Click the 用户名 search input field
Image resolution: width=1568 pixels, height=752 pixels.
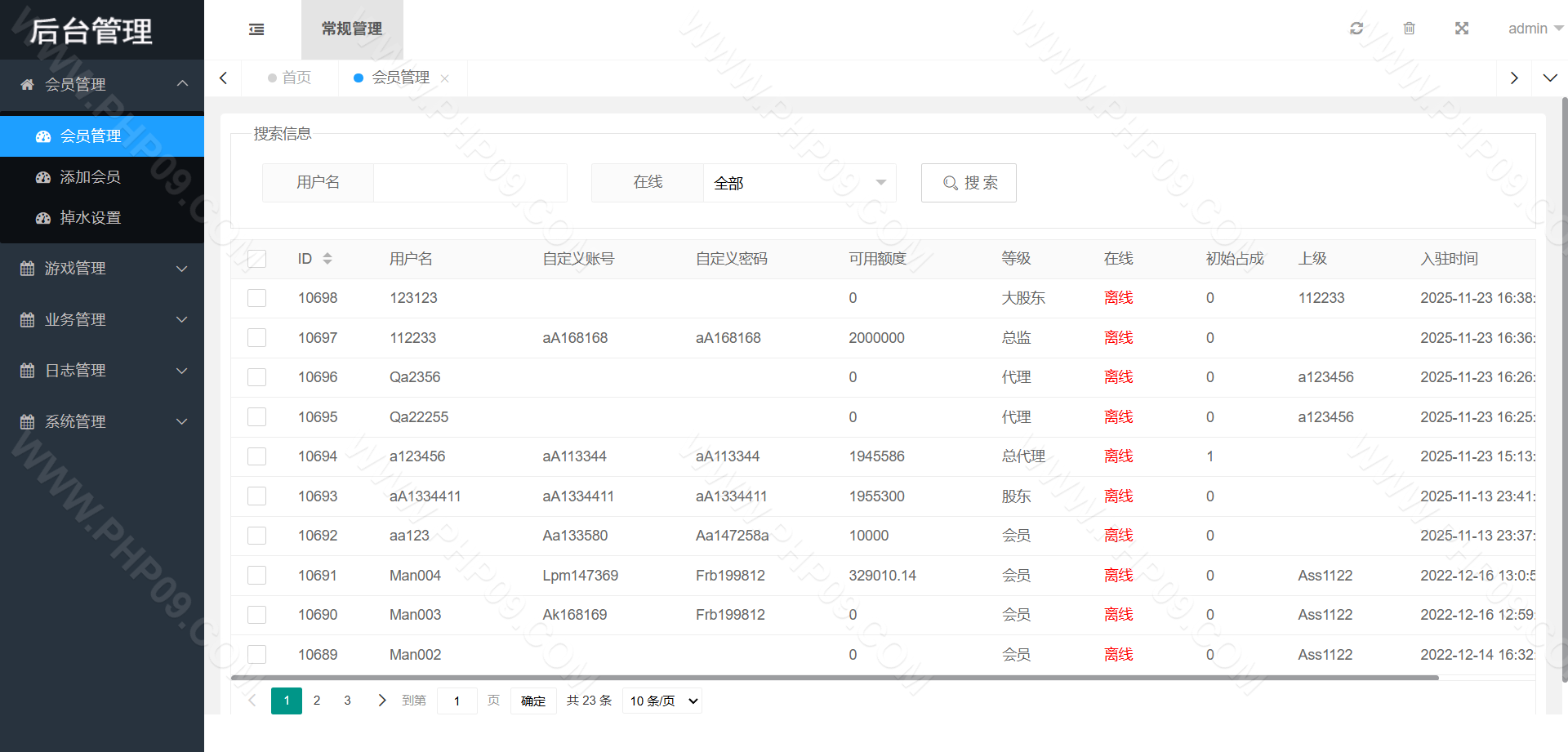click(470, 183)
